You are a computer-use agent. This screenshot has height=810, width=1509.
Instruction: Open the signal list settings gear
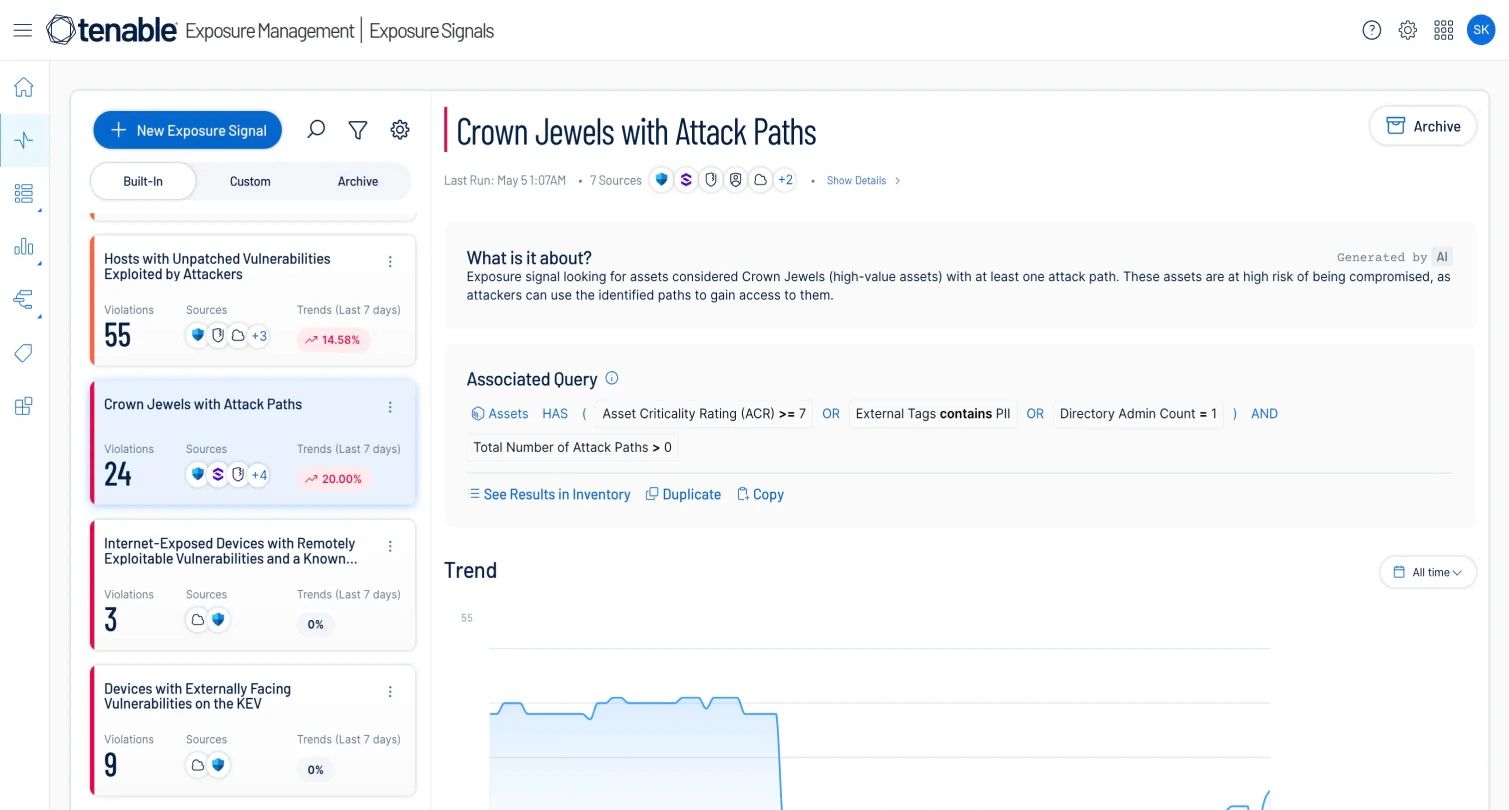tap(400, 130)
